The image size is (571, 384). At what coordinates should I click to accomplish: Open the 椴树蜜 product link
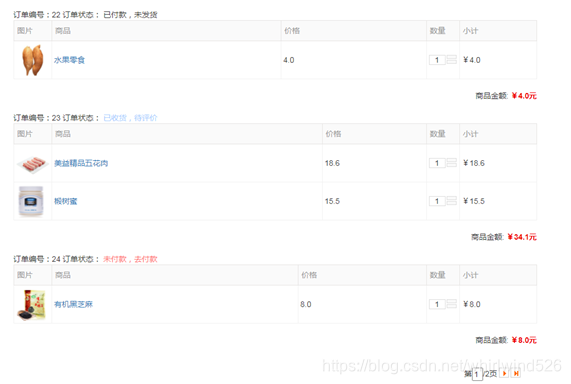(66, 201)
